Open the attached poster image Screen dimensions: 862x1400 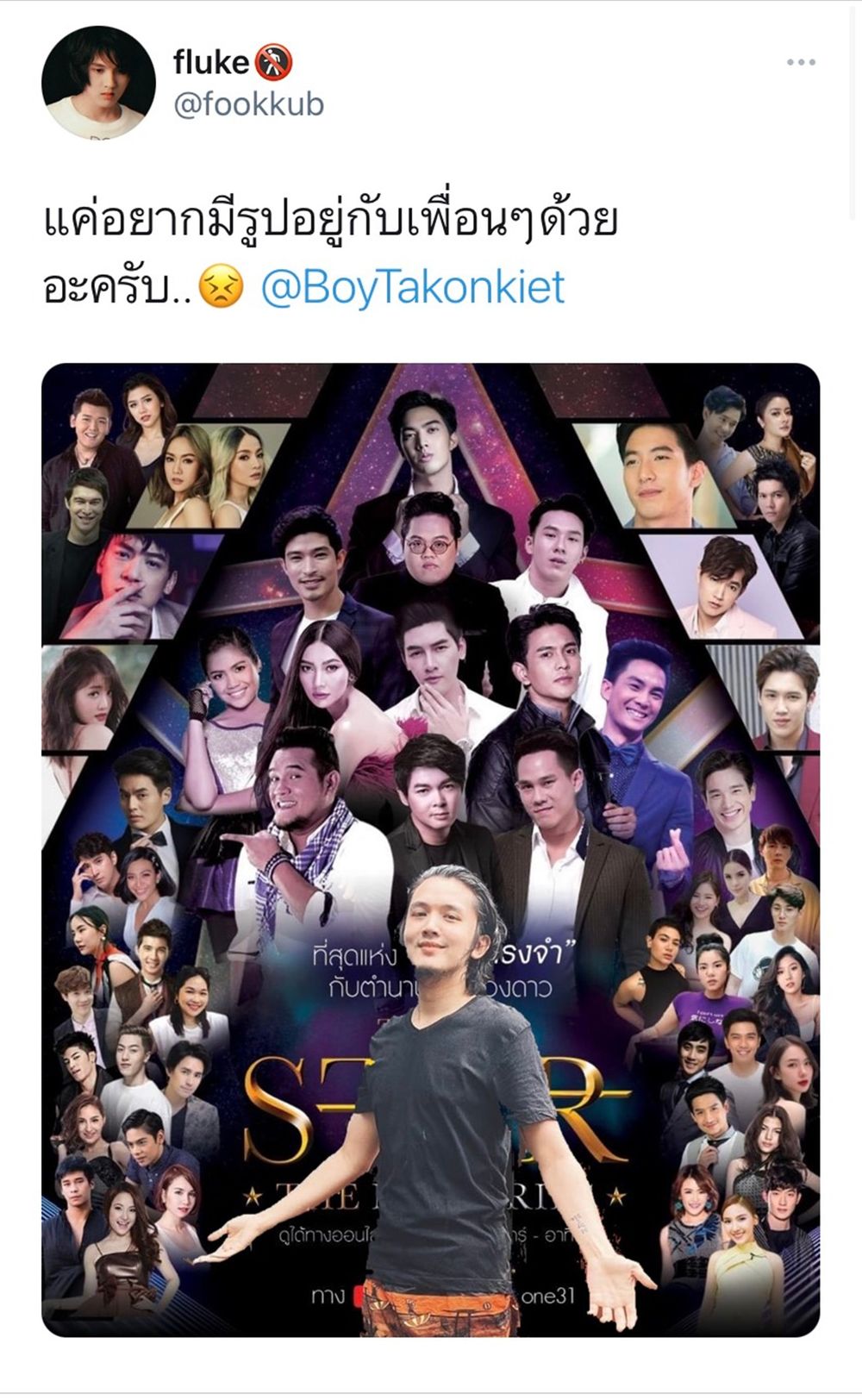coord(431,849)
